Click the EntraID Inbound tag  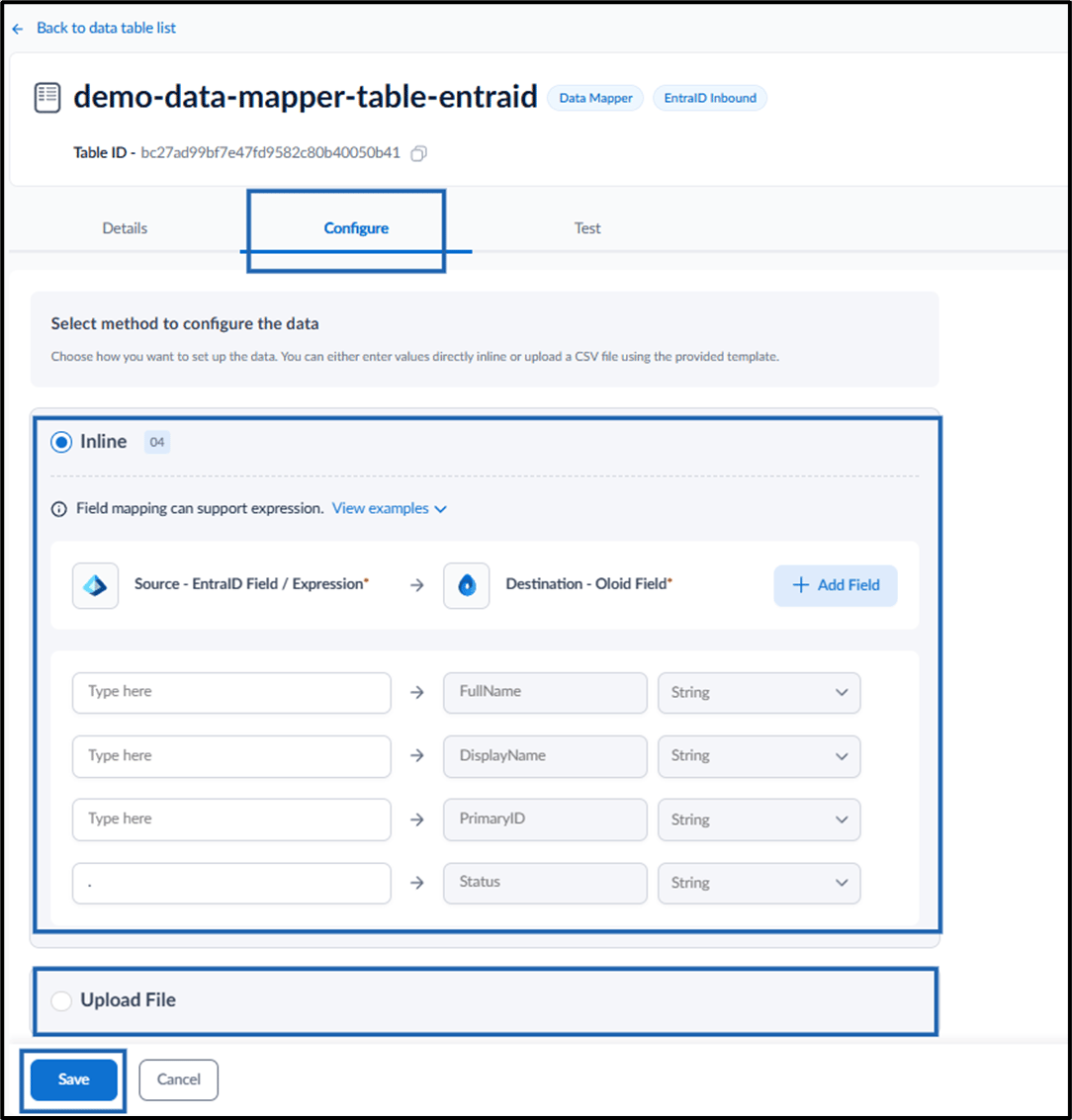[x=710, y=98]
